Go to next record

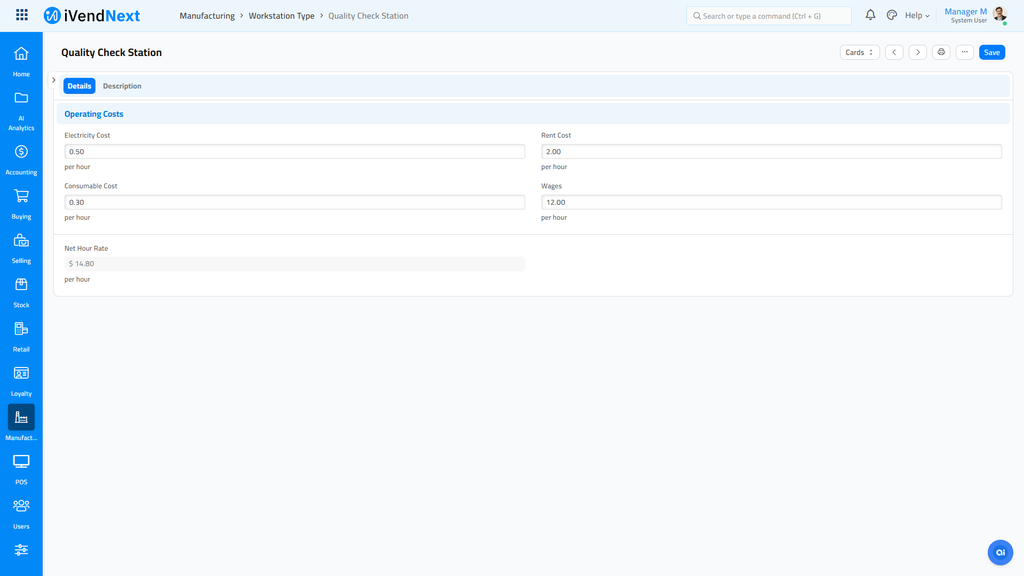click(918, 52)
